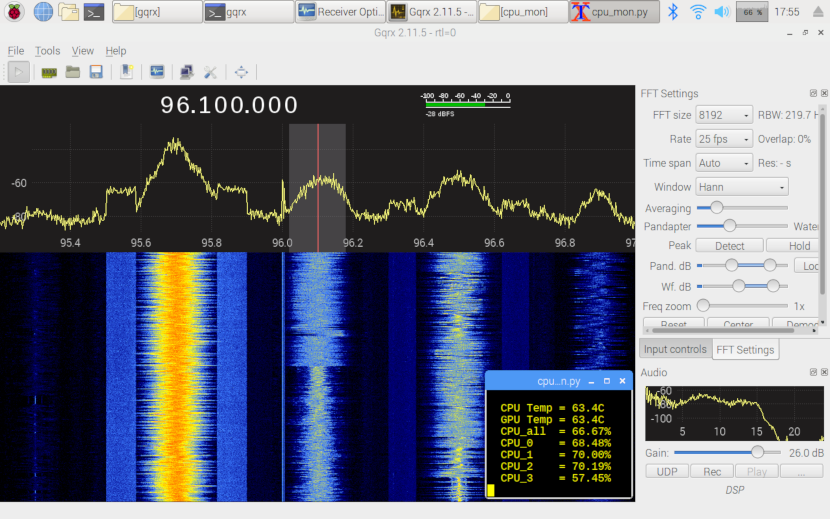Switch to the Input controls tab

[x=675, y=349]
